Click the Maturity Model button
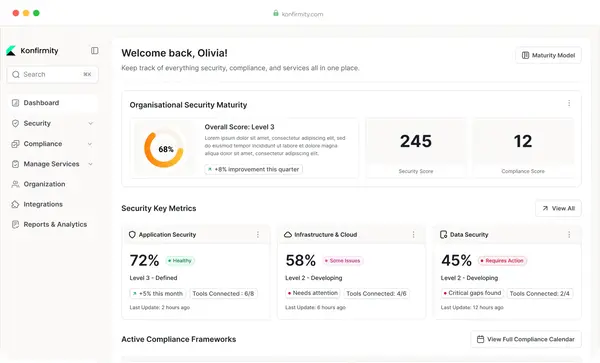The height and width of the screenshot is (363, 600). [x=548, y=55]
